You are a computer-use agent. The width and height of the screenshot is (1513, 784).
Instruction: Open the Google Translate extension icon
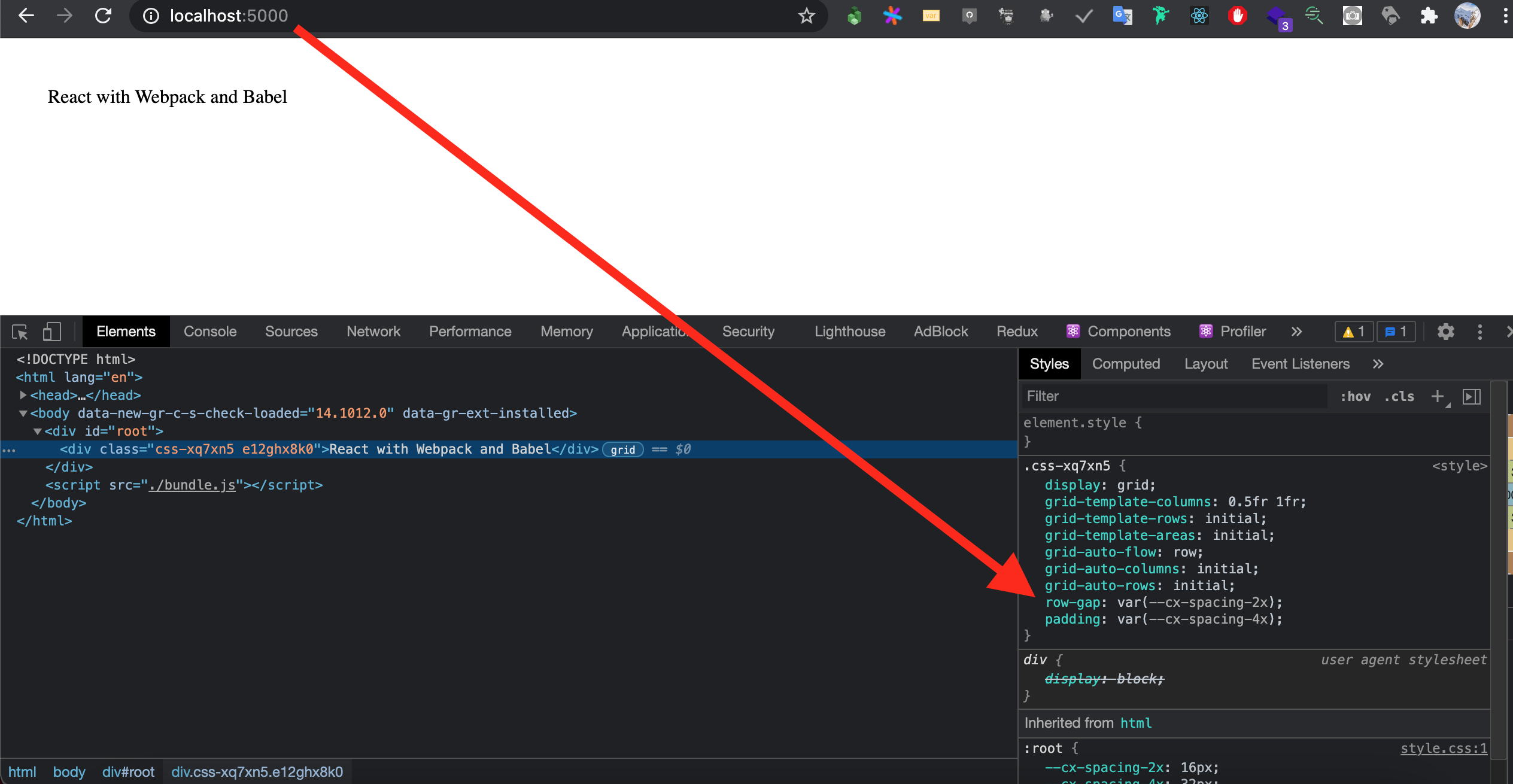click(1123, 16)
